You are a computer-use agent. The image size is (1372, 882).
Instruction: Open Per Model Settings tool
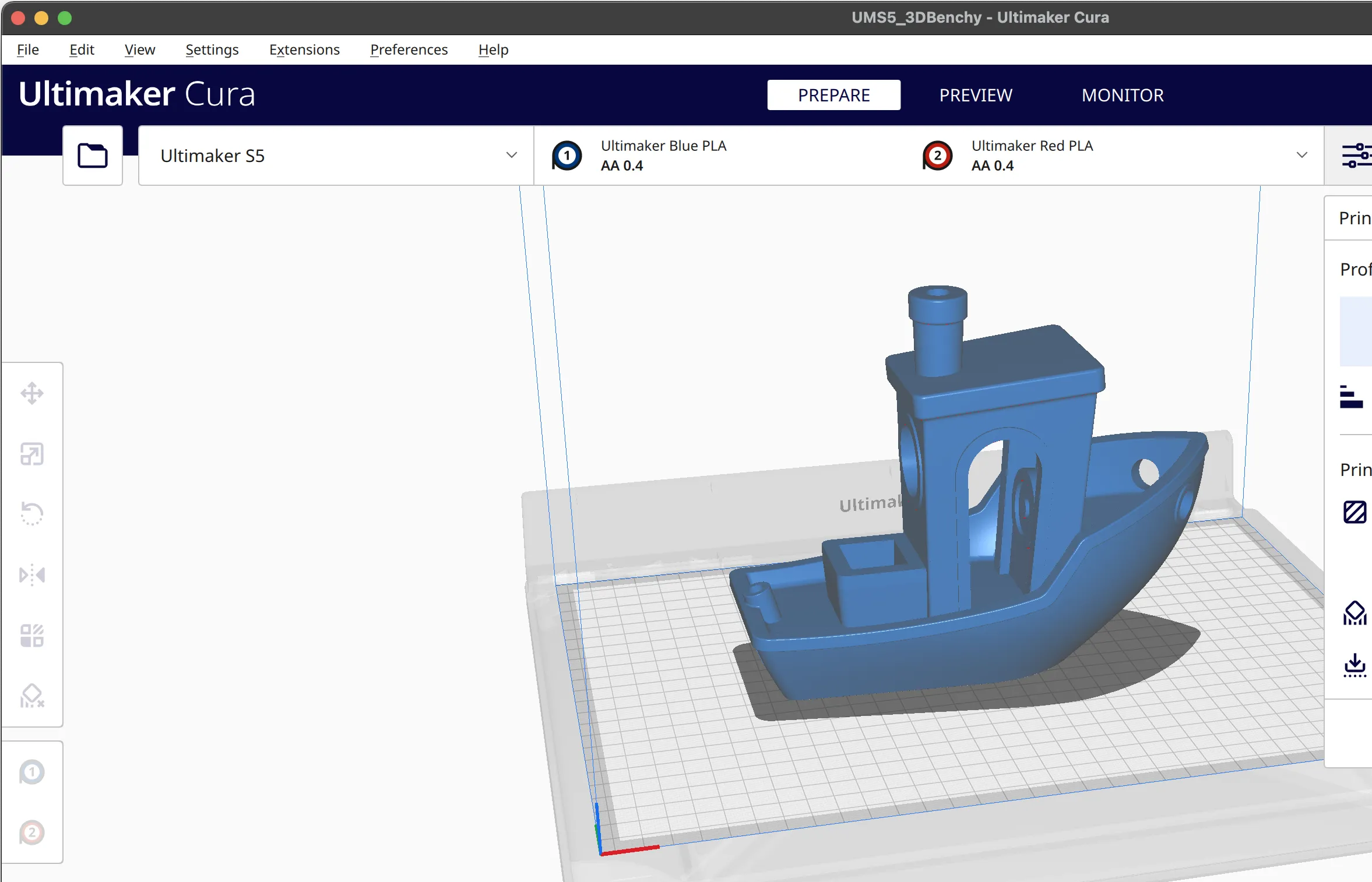coord(32,635)
